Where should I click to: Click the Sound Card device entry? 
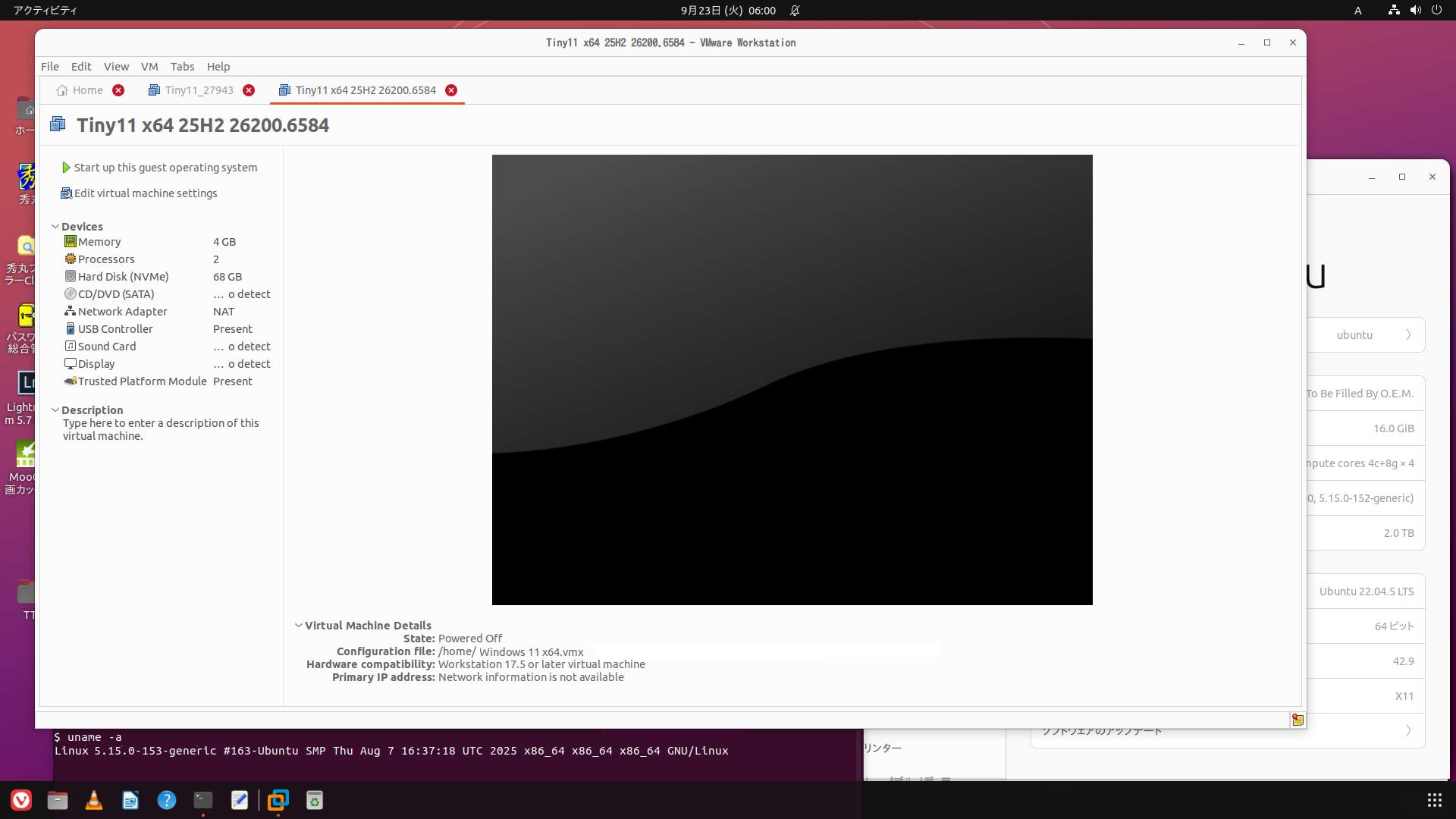107,347
